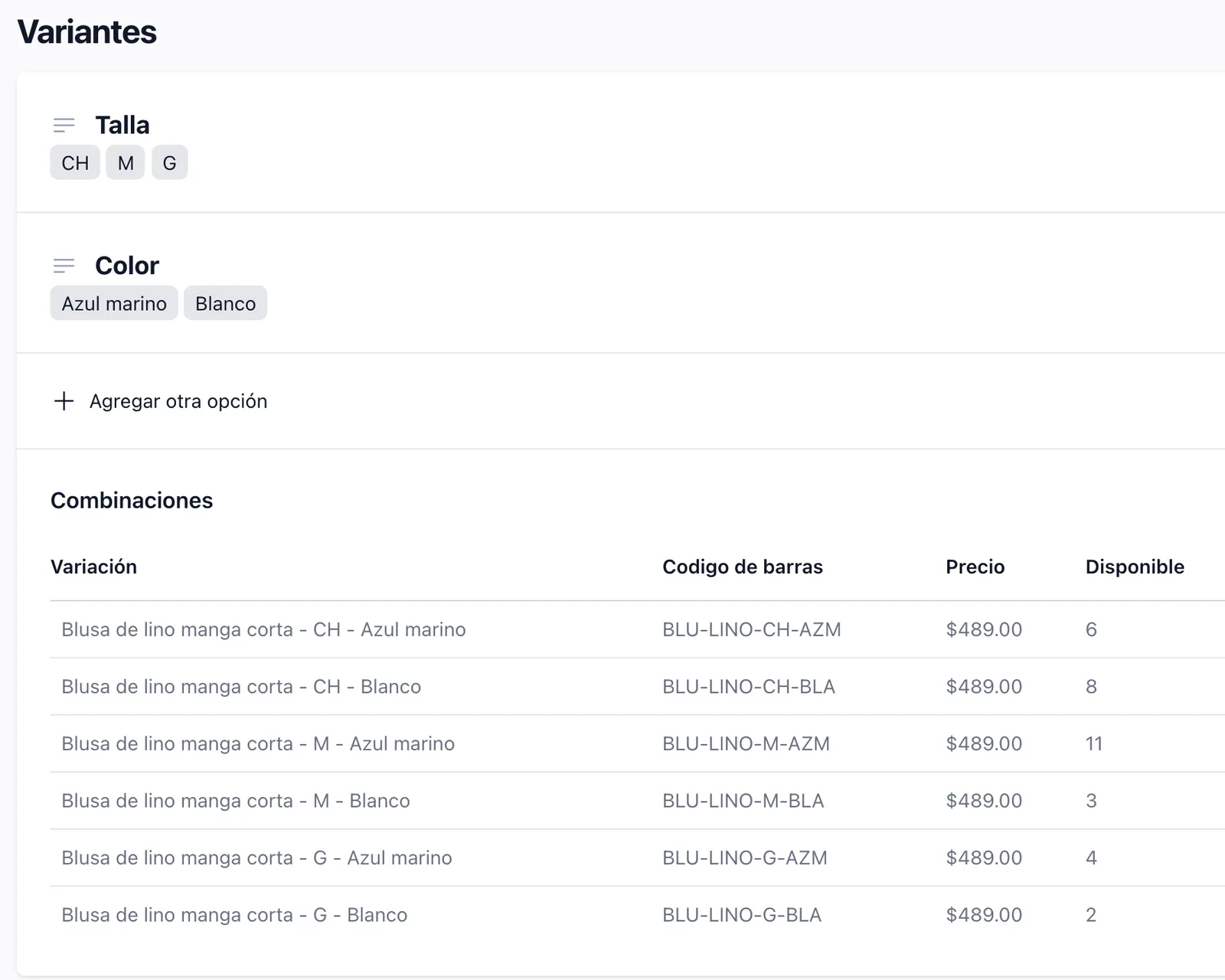Select row Blusa G - Blanco

point(638,915)
